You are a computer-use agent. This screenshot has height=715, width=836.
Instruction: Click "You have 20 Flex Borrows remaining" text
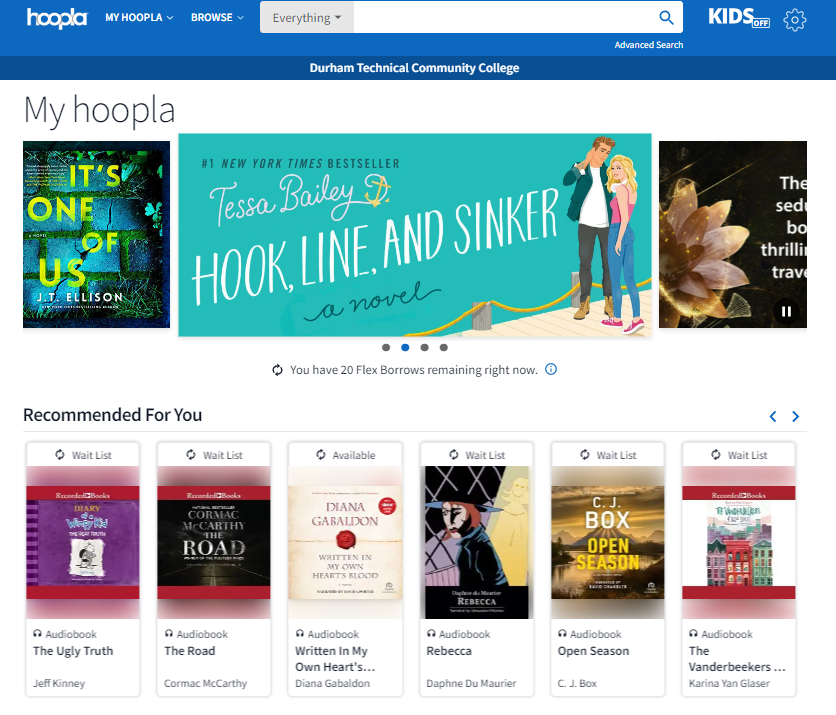tap(414, 370)
